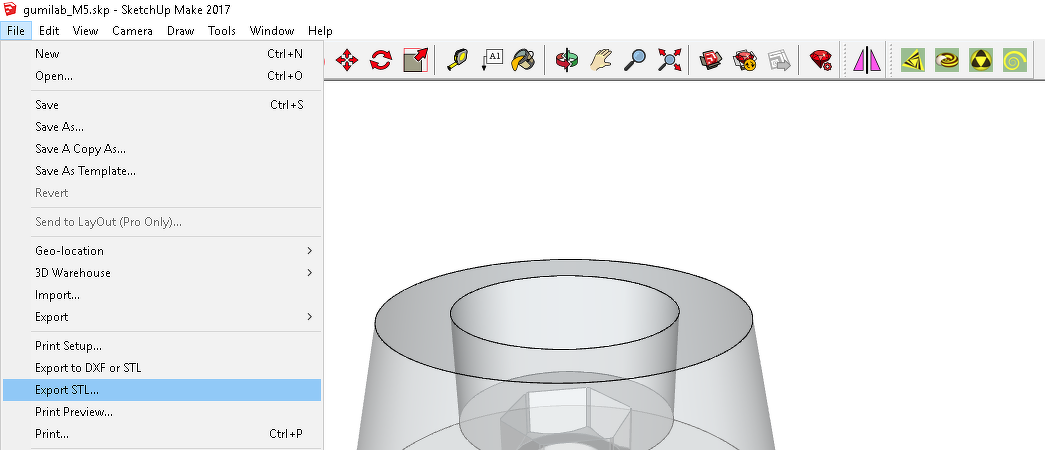Screen dimensions: 1045x450
Task: Click the yellow spiral plugin icon
Action: (x=1014, y=60)
